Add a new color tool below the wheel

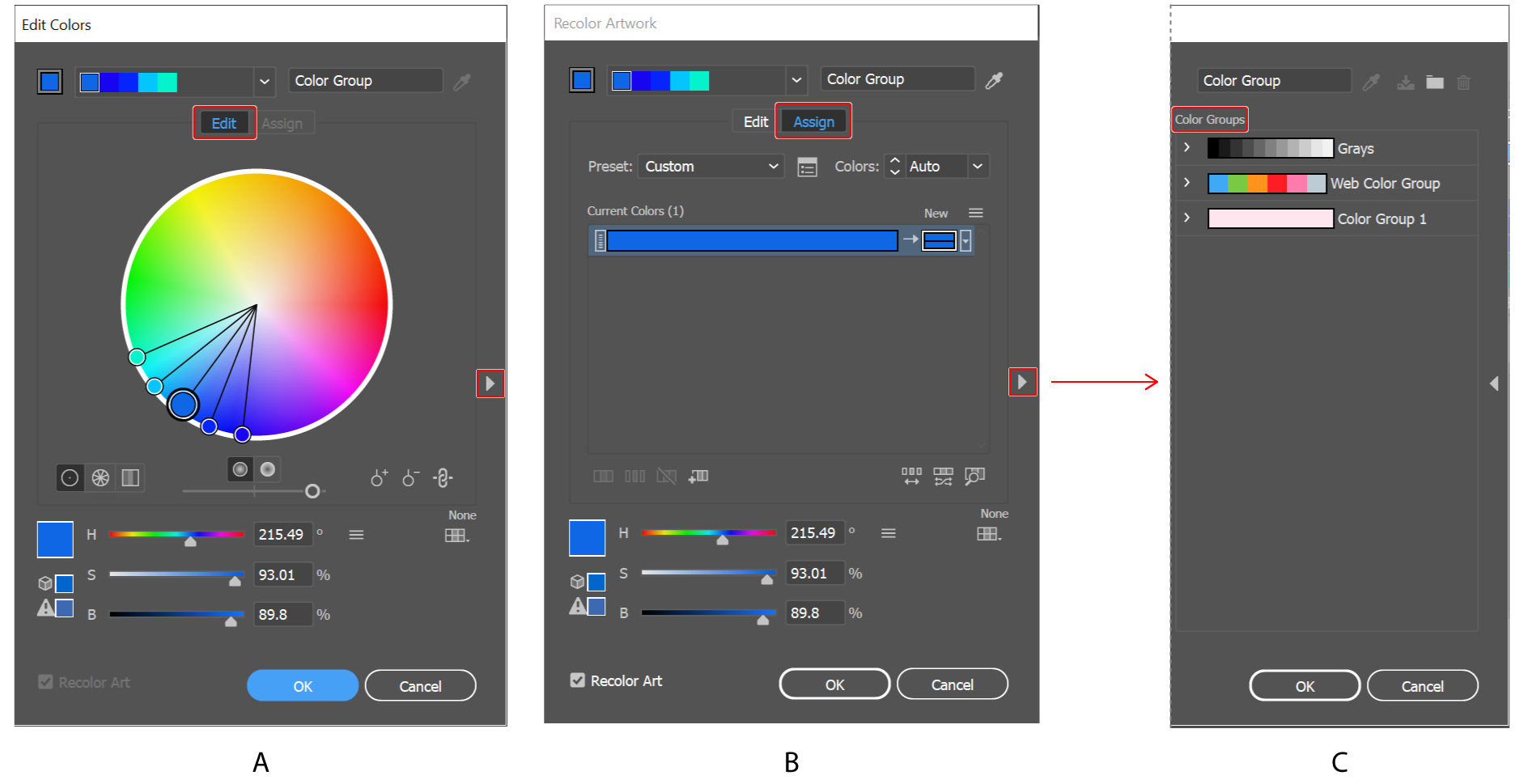(378, 477)
